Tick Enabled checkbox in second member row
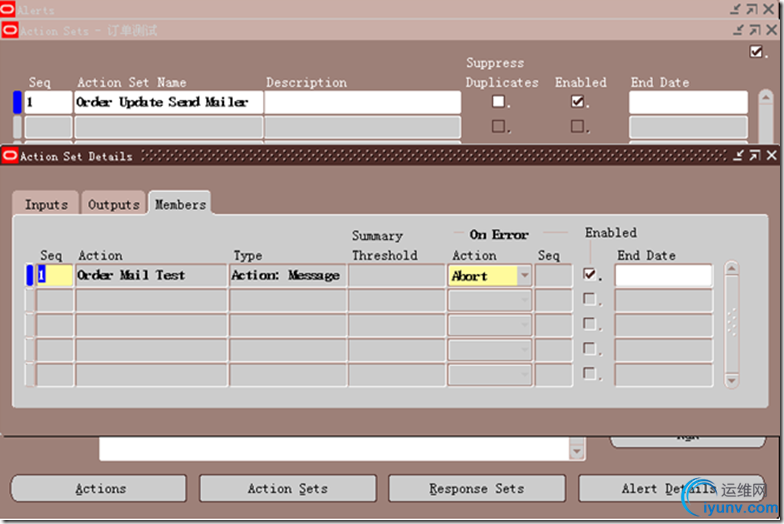This screenshot has width=784, height=524. tap(590, 299)
